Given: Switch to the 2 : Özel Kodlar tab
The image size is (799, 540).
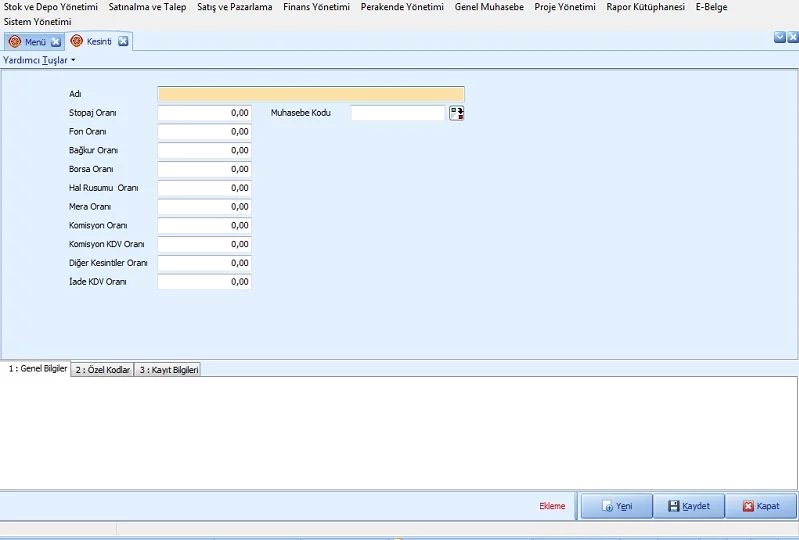Looking at the screenshot, I should click(x=103, y=370).
